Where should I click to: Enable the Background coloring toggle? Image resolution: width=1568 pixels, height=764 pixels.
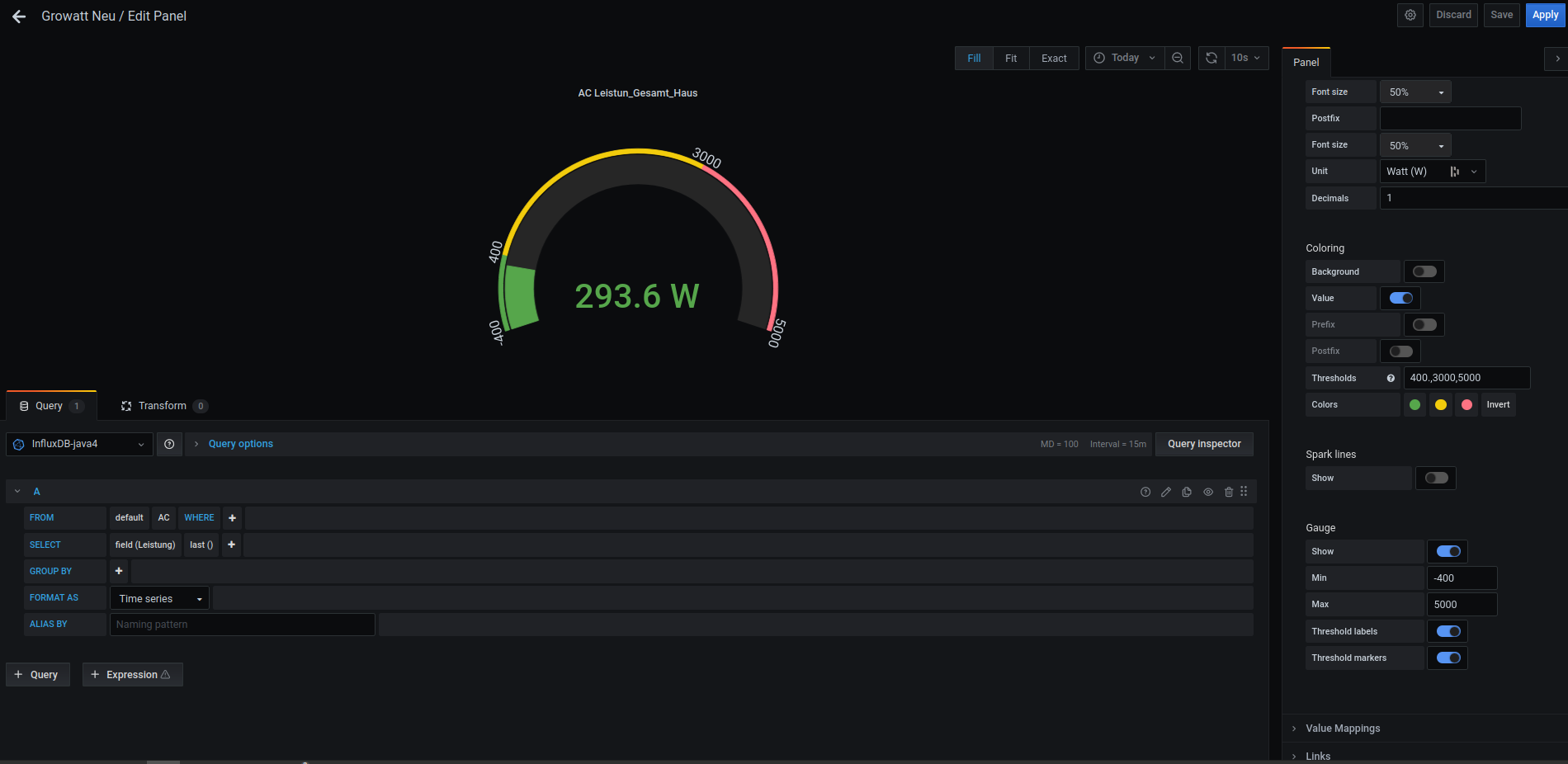coord(1424,271)
